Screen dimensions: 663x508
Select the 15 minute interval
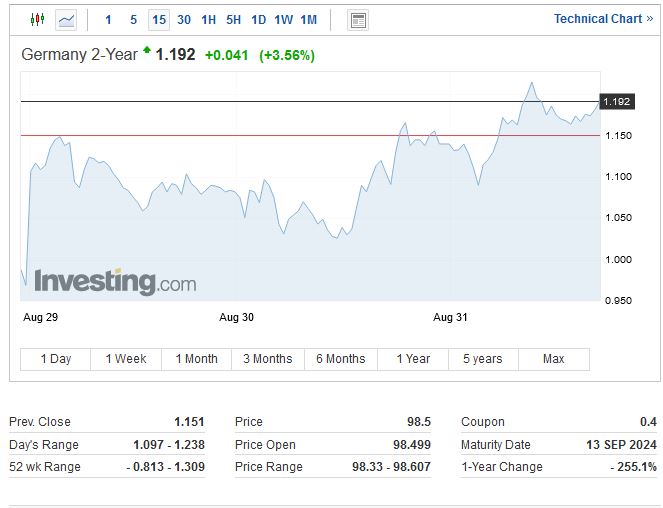[x=159, y=20]
